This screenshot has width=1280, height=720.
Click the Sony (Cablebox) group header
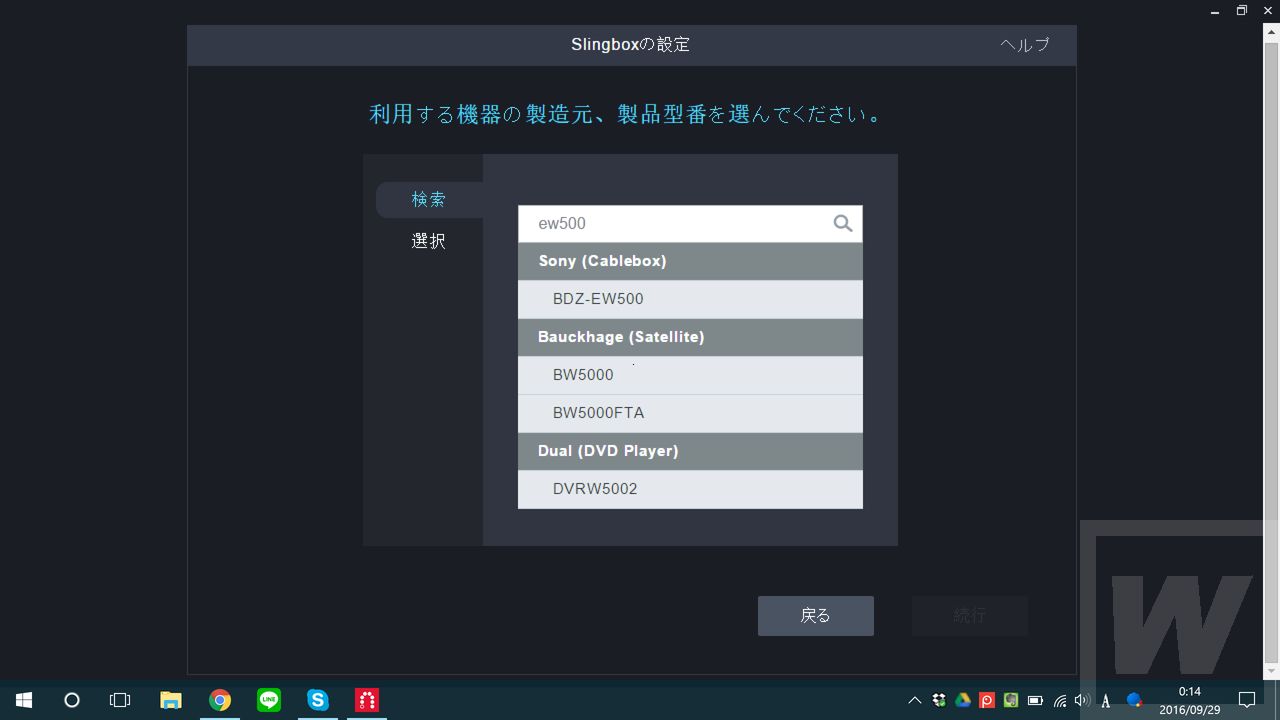tap(690, 261)
